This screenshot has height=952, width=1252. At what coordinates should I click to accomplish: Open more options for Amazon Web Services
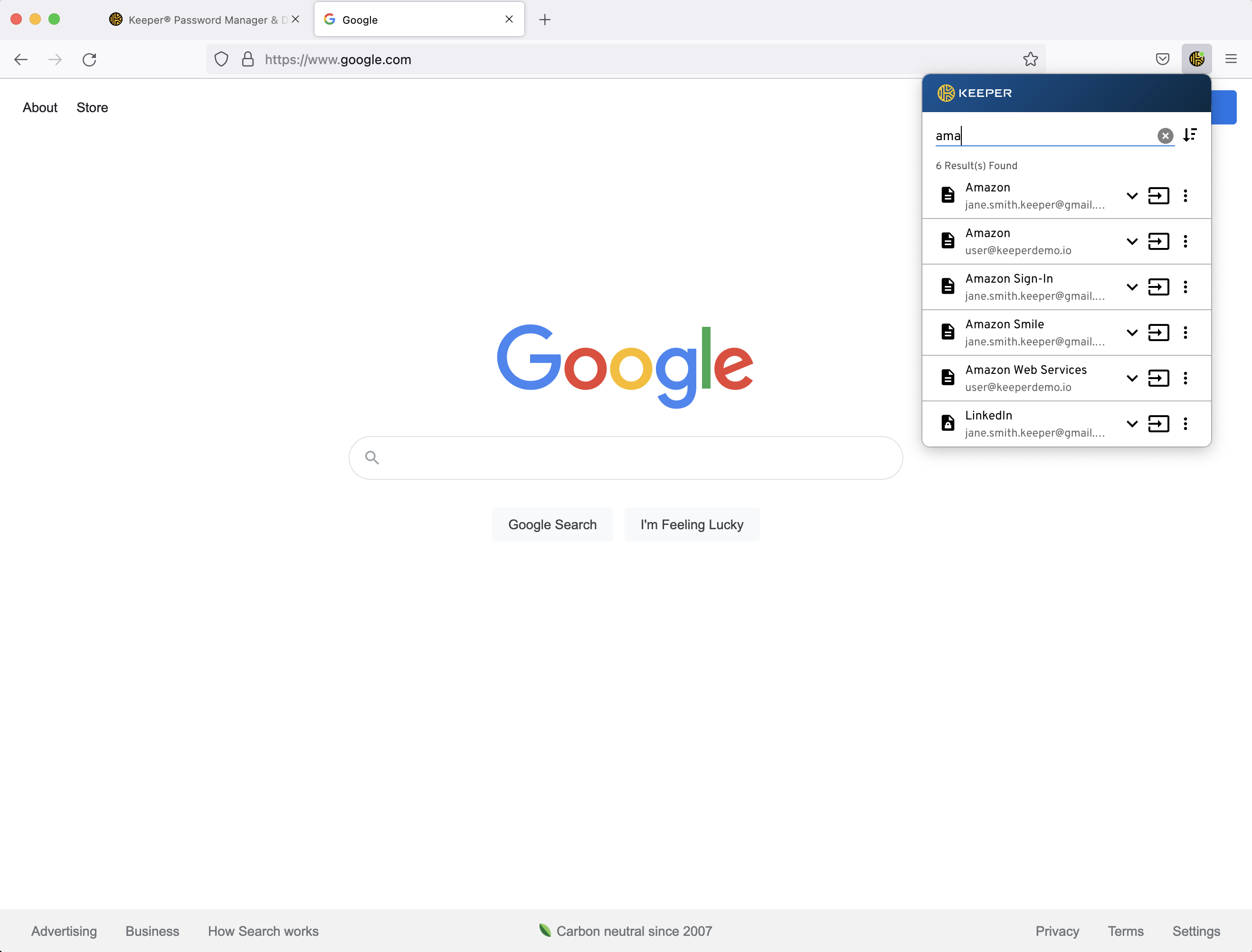coord(1185,379)
